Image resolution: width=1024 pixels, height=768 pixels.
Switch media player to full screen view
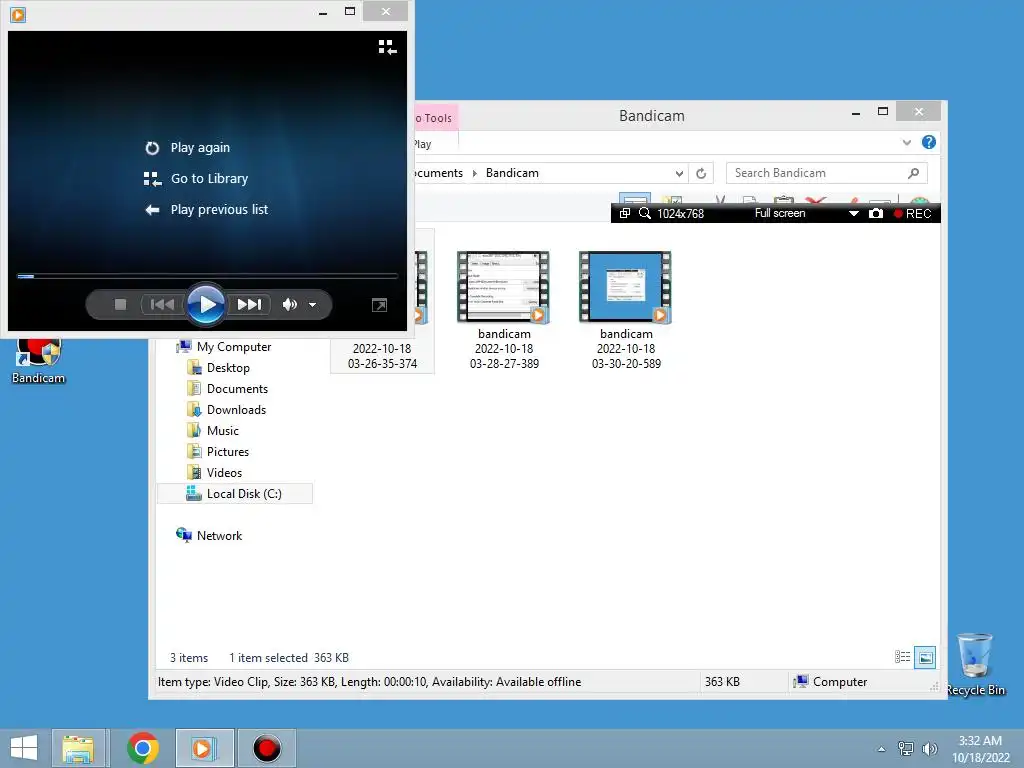click(x=379, y=305)
